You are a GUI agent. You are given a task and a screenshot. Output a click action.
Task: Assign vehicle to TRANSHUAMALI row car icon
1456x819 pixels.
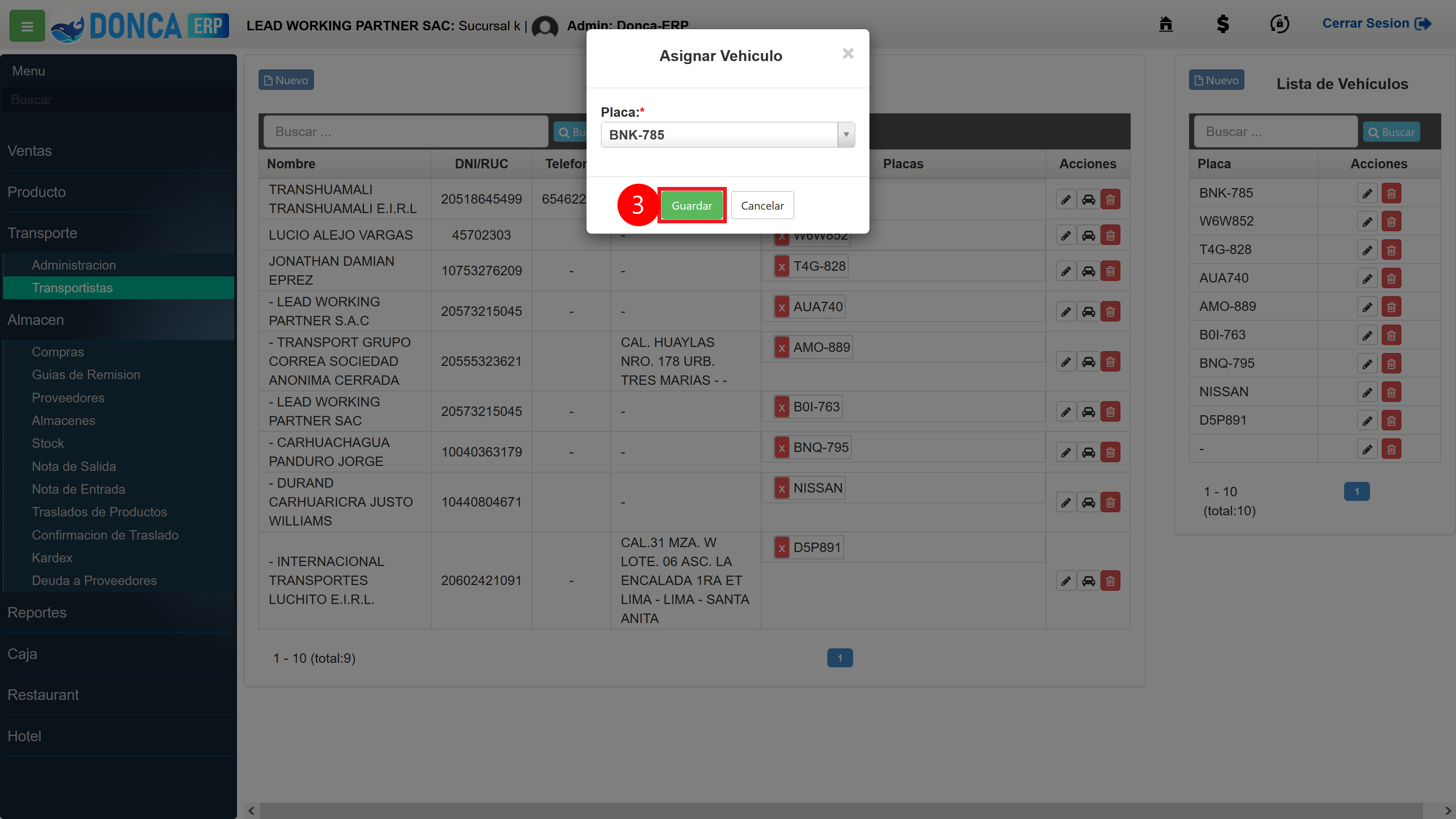(1088, 199)
